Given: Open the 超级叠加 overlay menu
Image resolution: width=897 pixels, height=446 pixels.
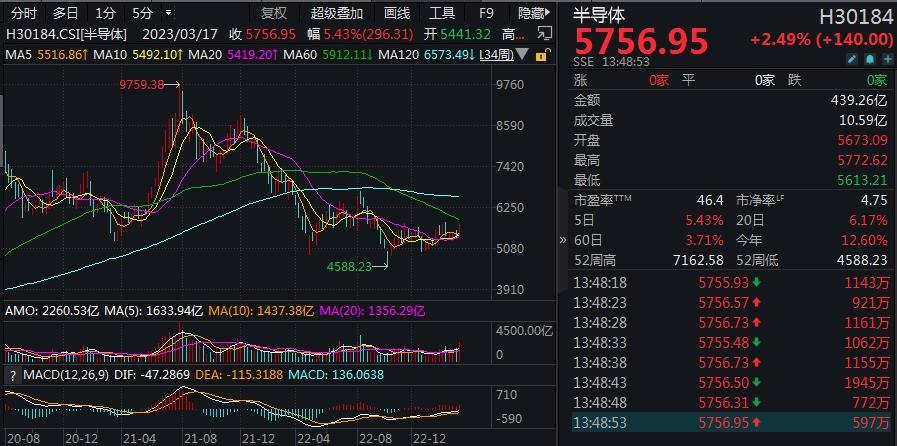Looking at the screenshot, I should 337,13.
